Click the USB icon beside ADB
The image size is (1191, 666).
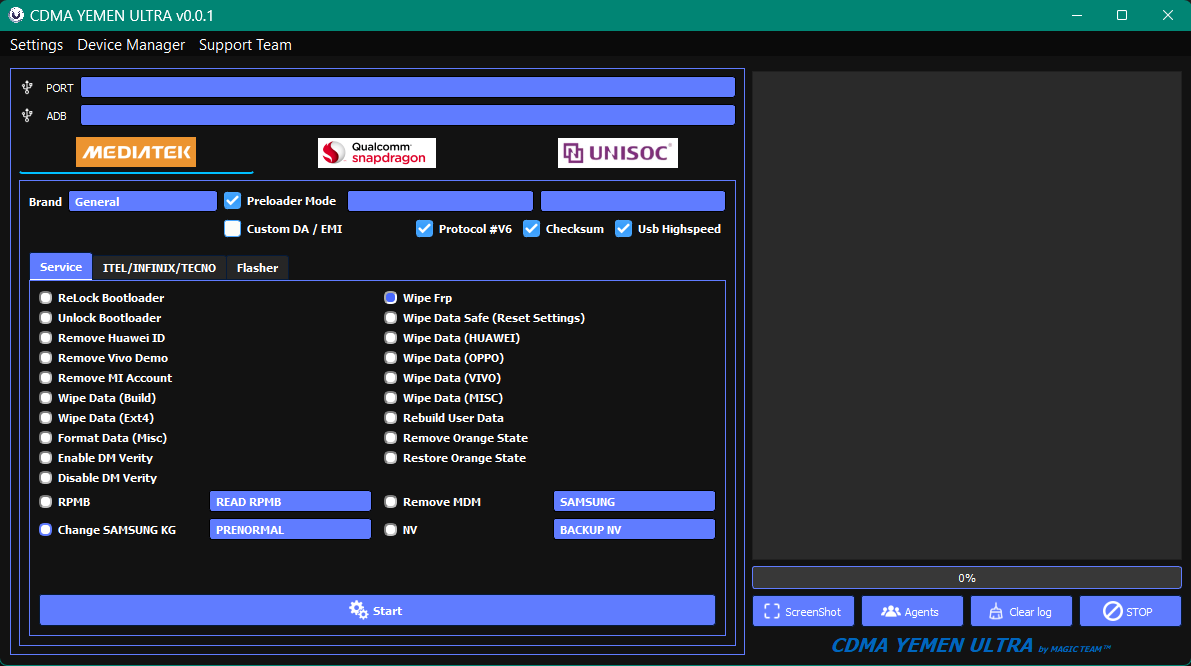pyautogui.click(x=27, y=116)
